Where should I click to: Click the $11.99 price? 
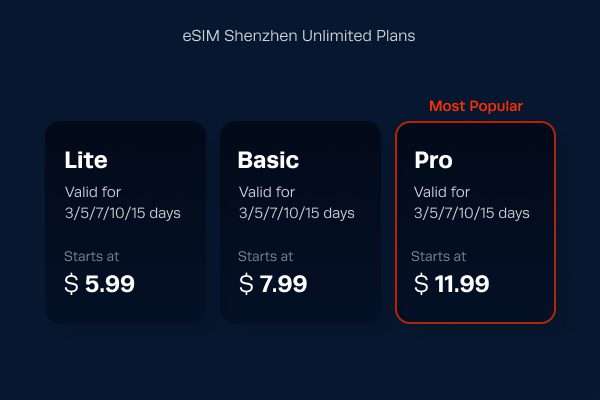[x=452, y=284]
